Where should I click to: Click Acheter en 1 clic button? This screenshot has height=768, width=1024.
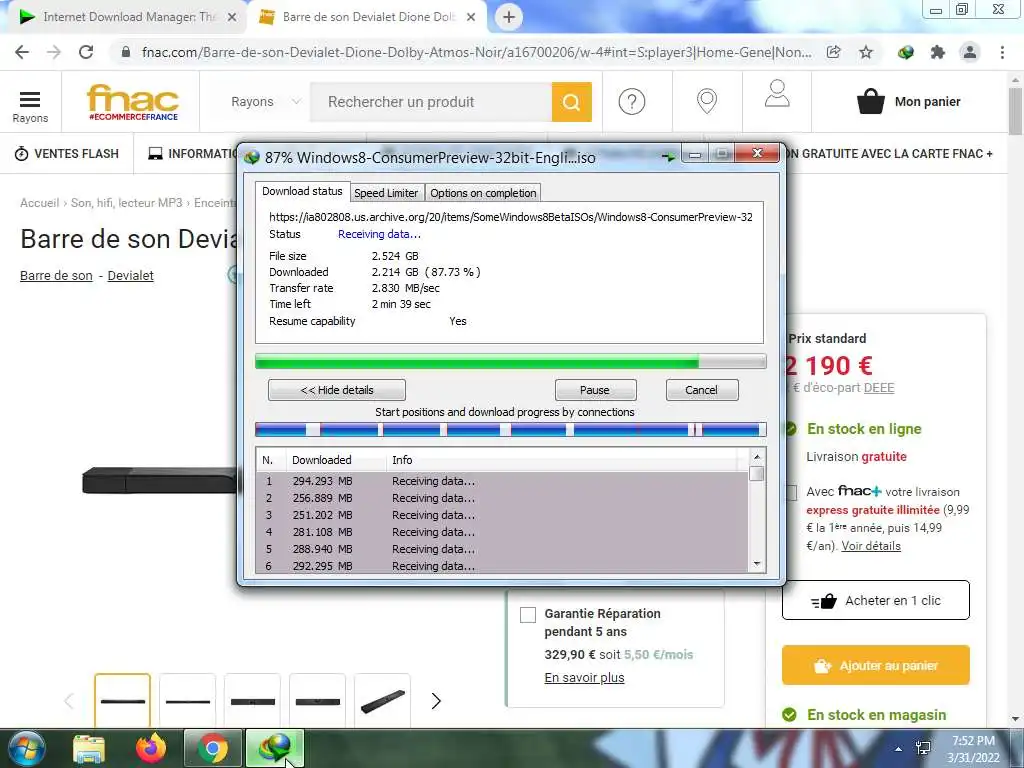[x=876, y=600]
